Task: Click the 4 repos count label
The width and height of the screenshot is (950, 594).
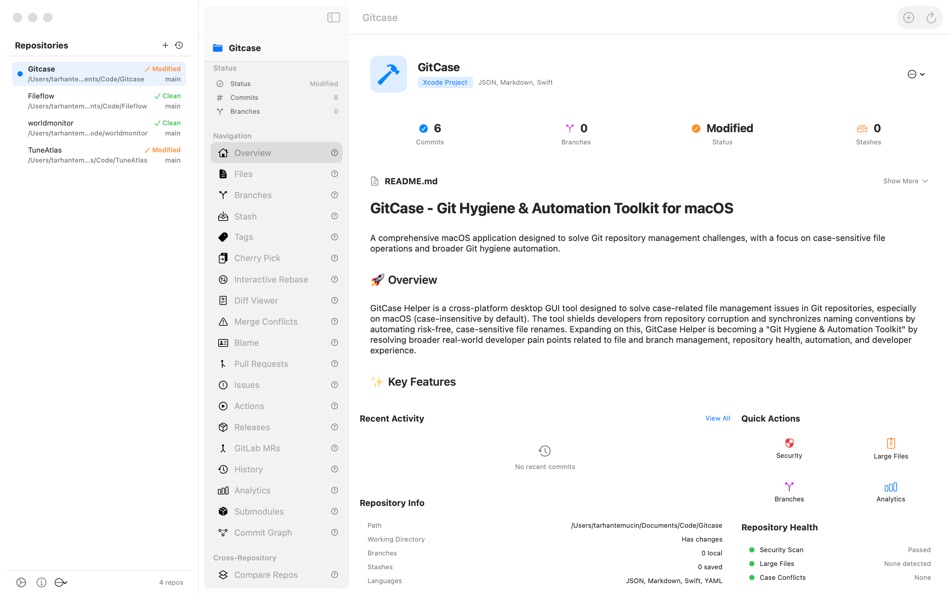Action: tap(171, 582)
